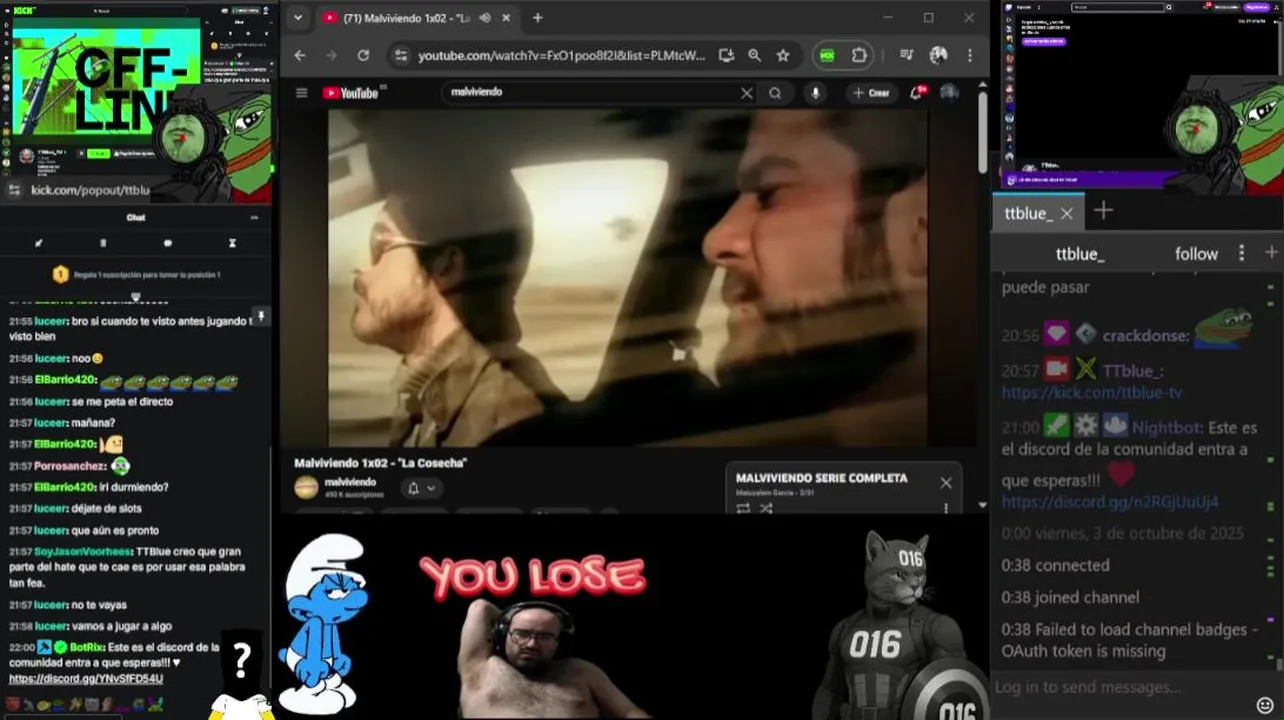Viewport: 1284px width, 720px height.
Task: Open YouTube account avatar menu
Action: pyautogui.click(x=949, y=93)
